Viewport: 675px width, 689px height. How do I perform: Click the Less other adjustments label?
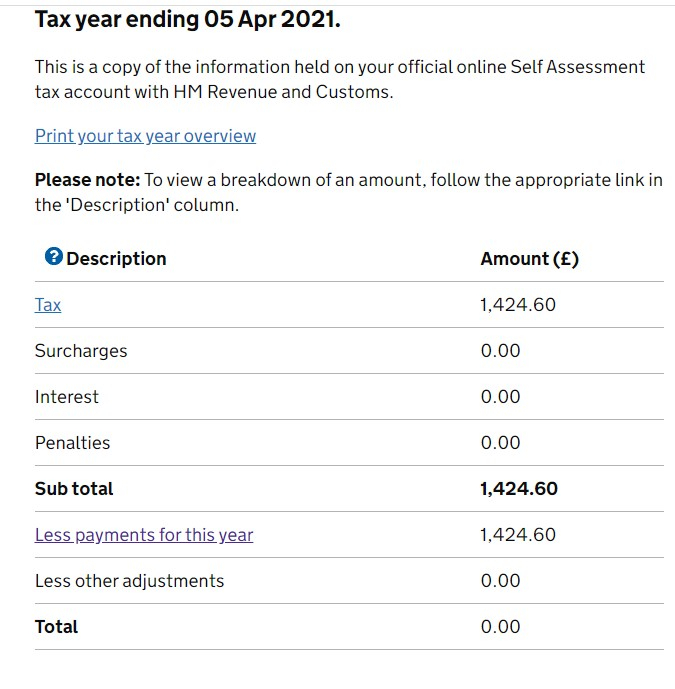point(129,581)
